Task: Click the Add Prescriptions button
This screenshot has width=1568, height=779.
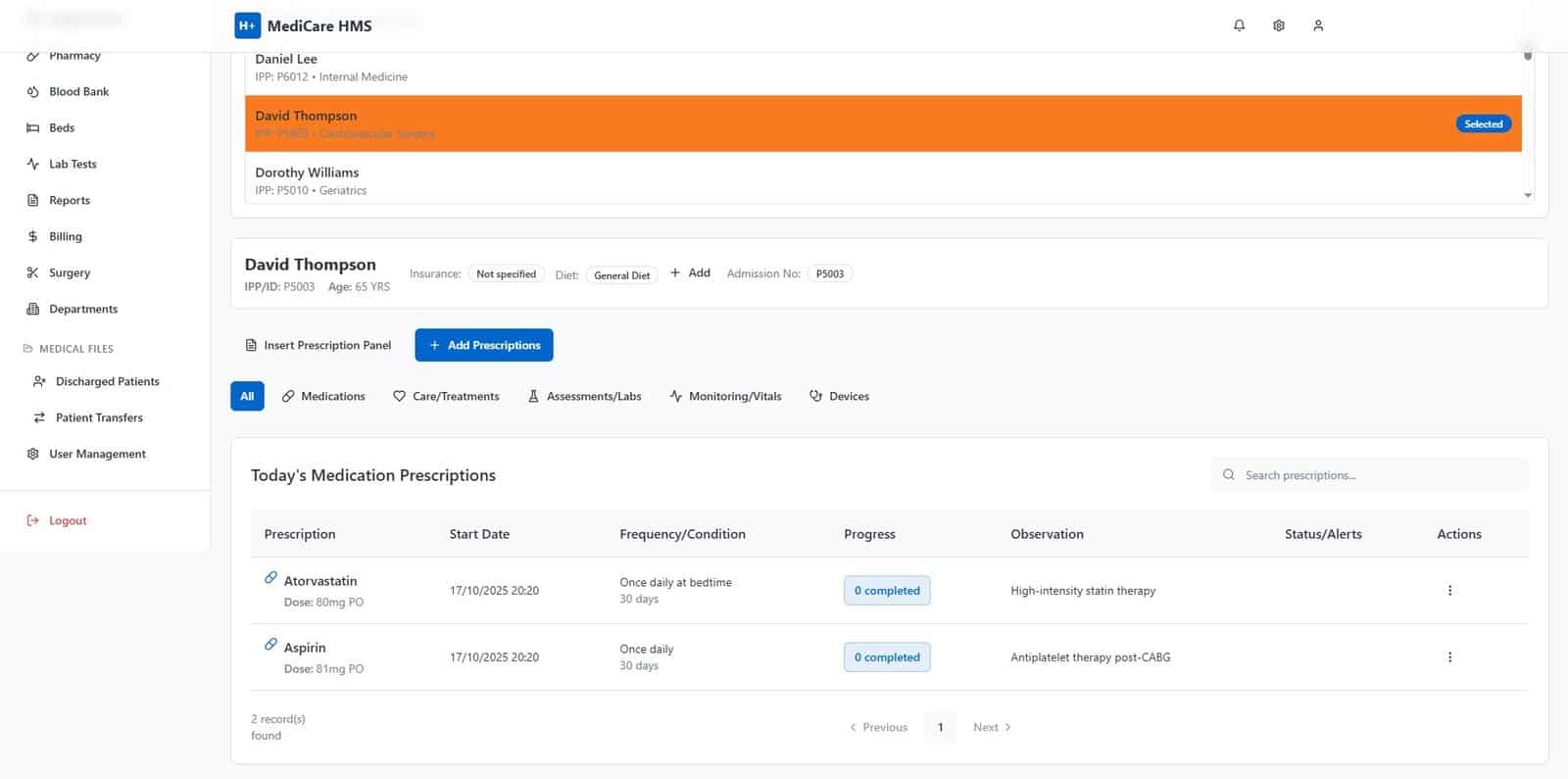Action: point(484,346)
